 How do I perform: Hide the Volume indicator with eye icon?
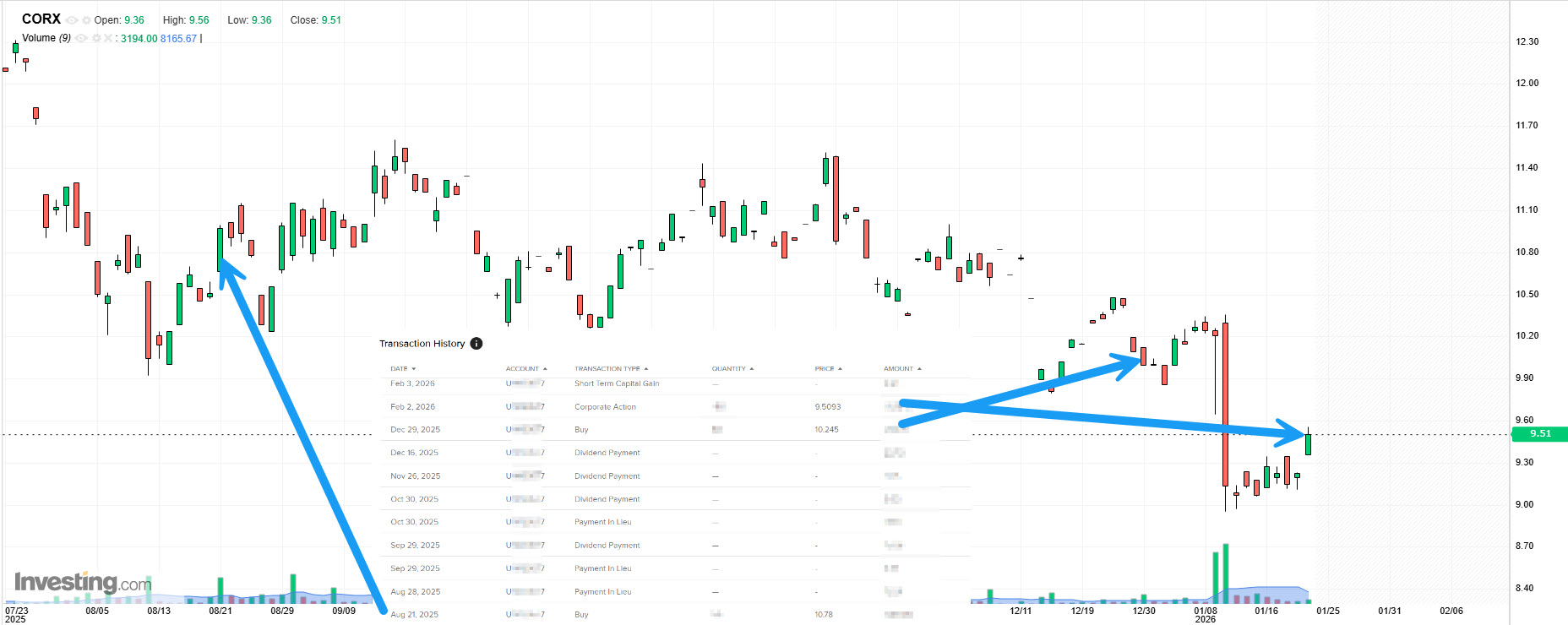(x=81, y=39)
